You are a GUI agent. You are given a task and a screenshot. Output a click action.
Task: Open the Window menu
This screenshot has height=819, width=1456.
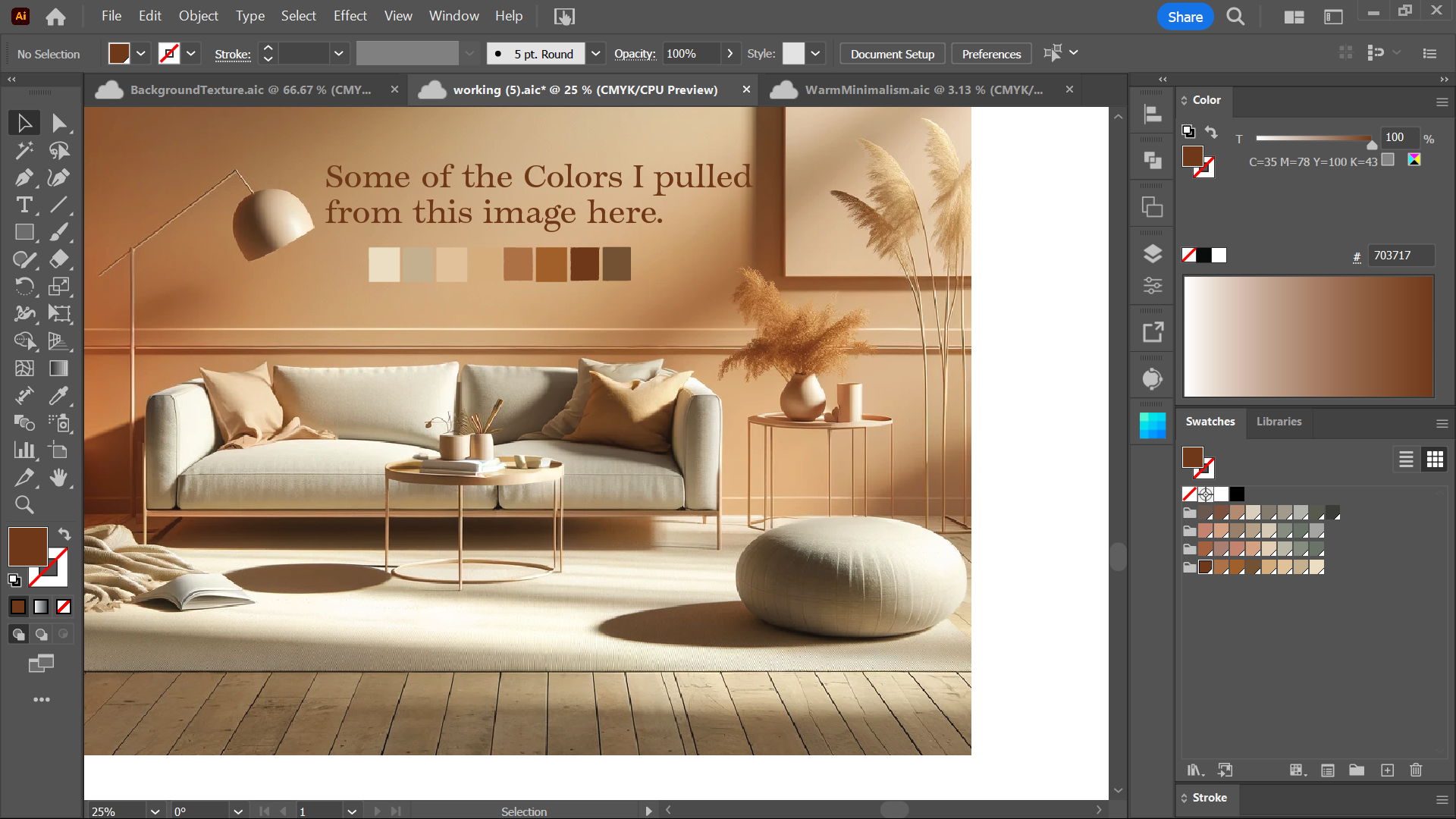pos(454,16)
